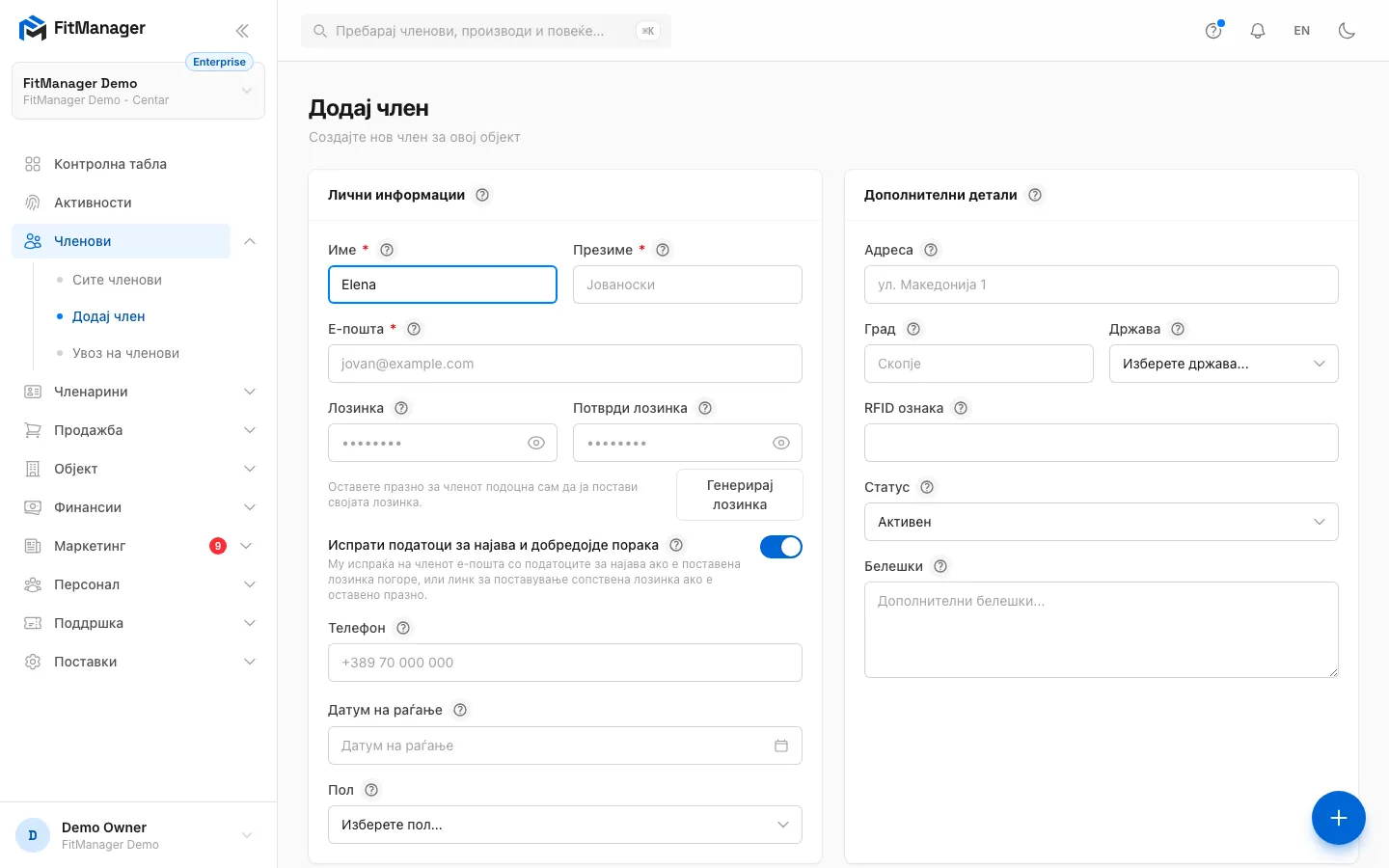Screen dimensions: 1389x868
Task: Click the blue floating plus button
Action: [x=1339, y=818]
